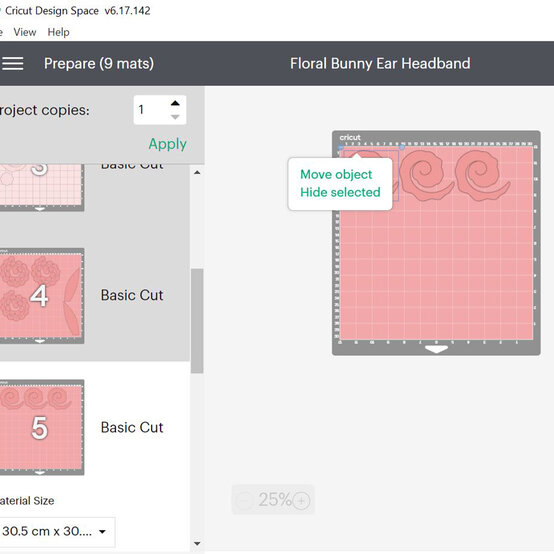The width and height of the screenshot is (554, 554).
Task: Increase project copies with up arrow
Action: (175, 103)
